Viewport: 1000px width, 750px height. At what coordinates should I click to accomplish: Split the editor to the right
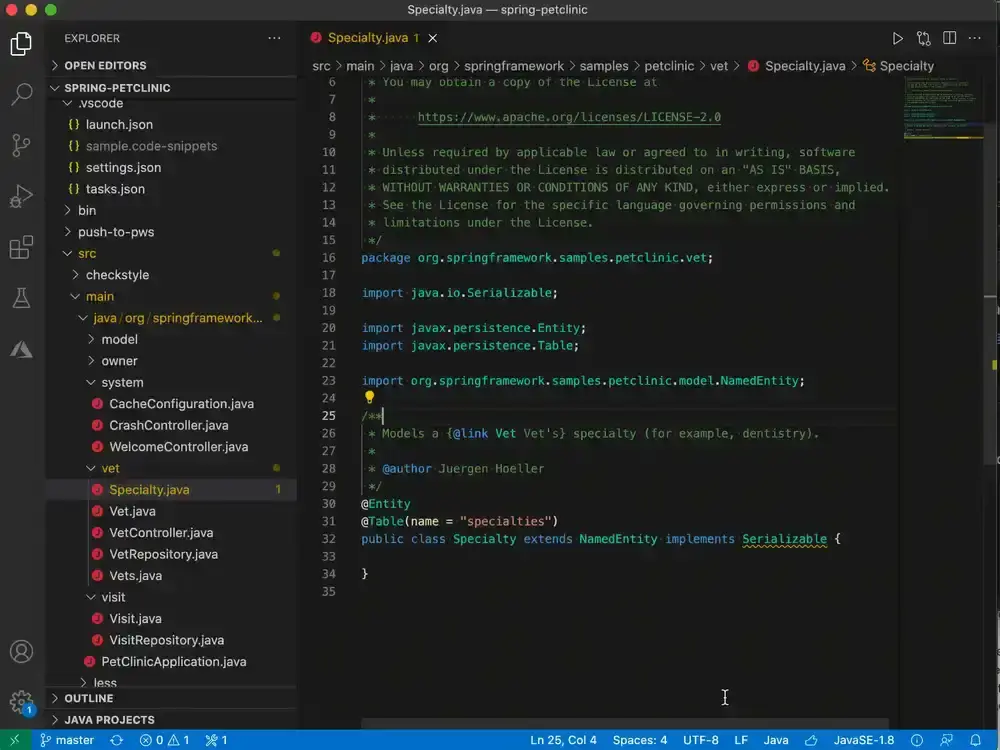tap(950, 38)
